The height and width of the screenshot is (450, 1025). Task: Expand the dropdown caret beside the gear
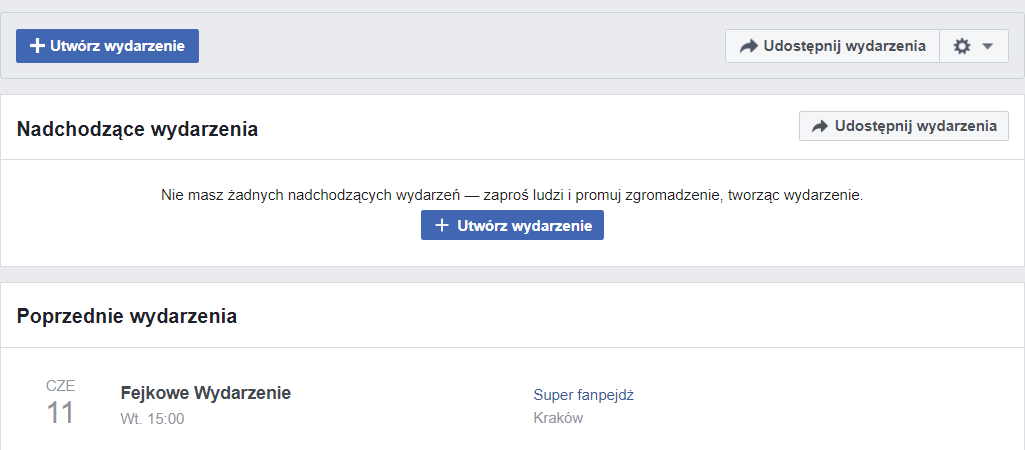coord(987,46)
